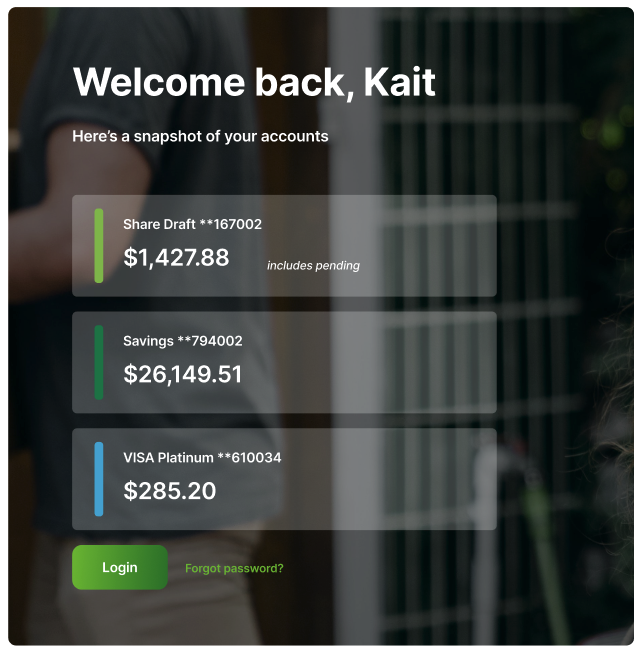
Task: Click empty area right of VISA Platinum balance
Action: tap(355, 490)
